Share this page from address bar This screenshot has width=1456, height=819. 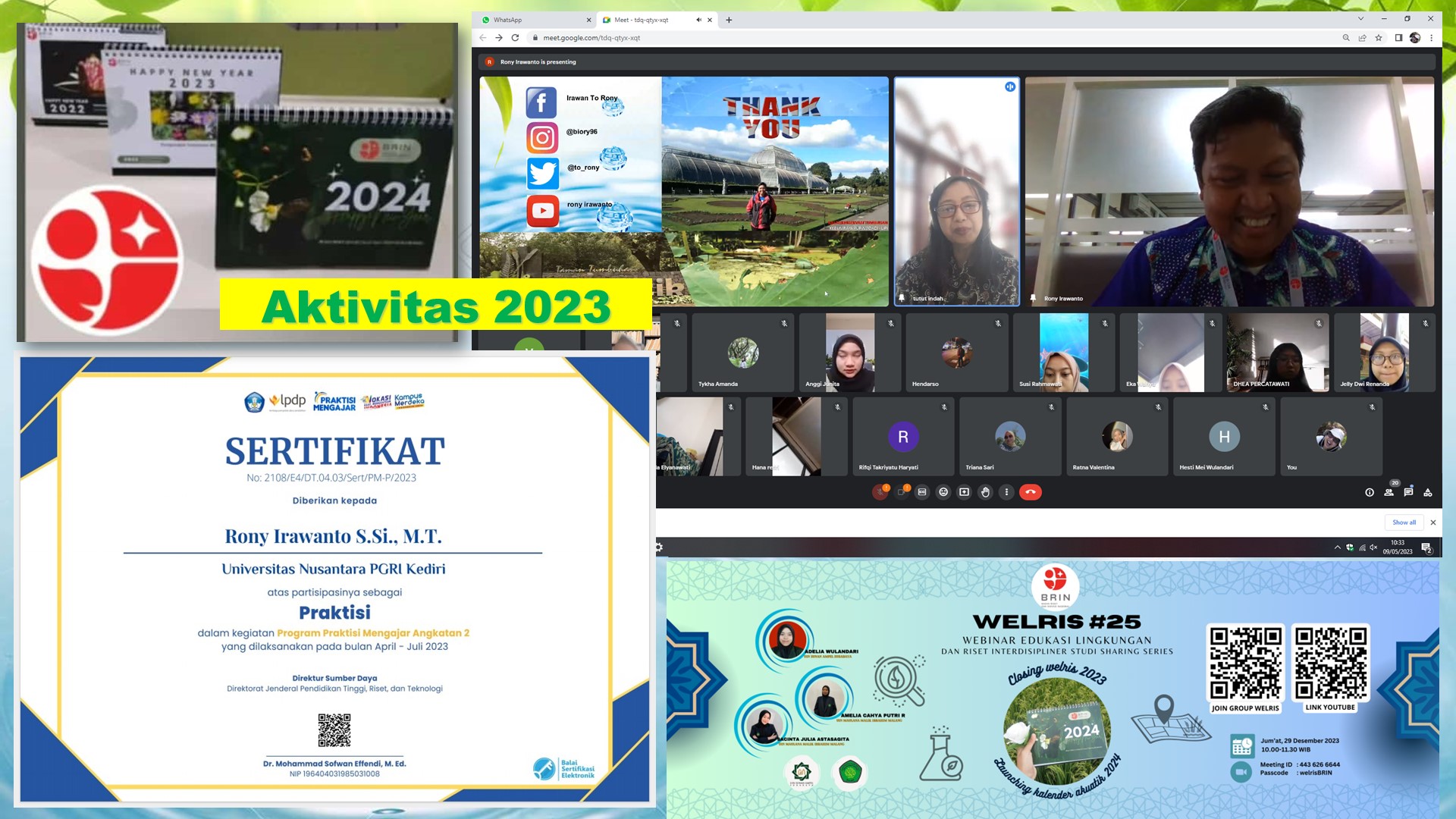(1363, 38)
